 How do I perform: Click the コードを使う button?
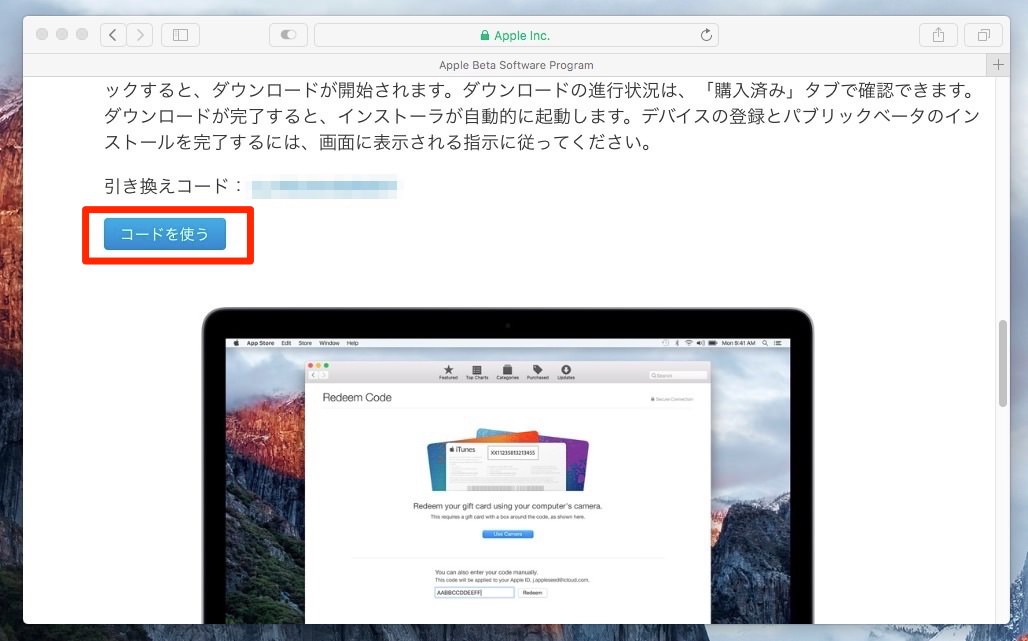pos(165,234)
